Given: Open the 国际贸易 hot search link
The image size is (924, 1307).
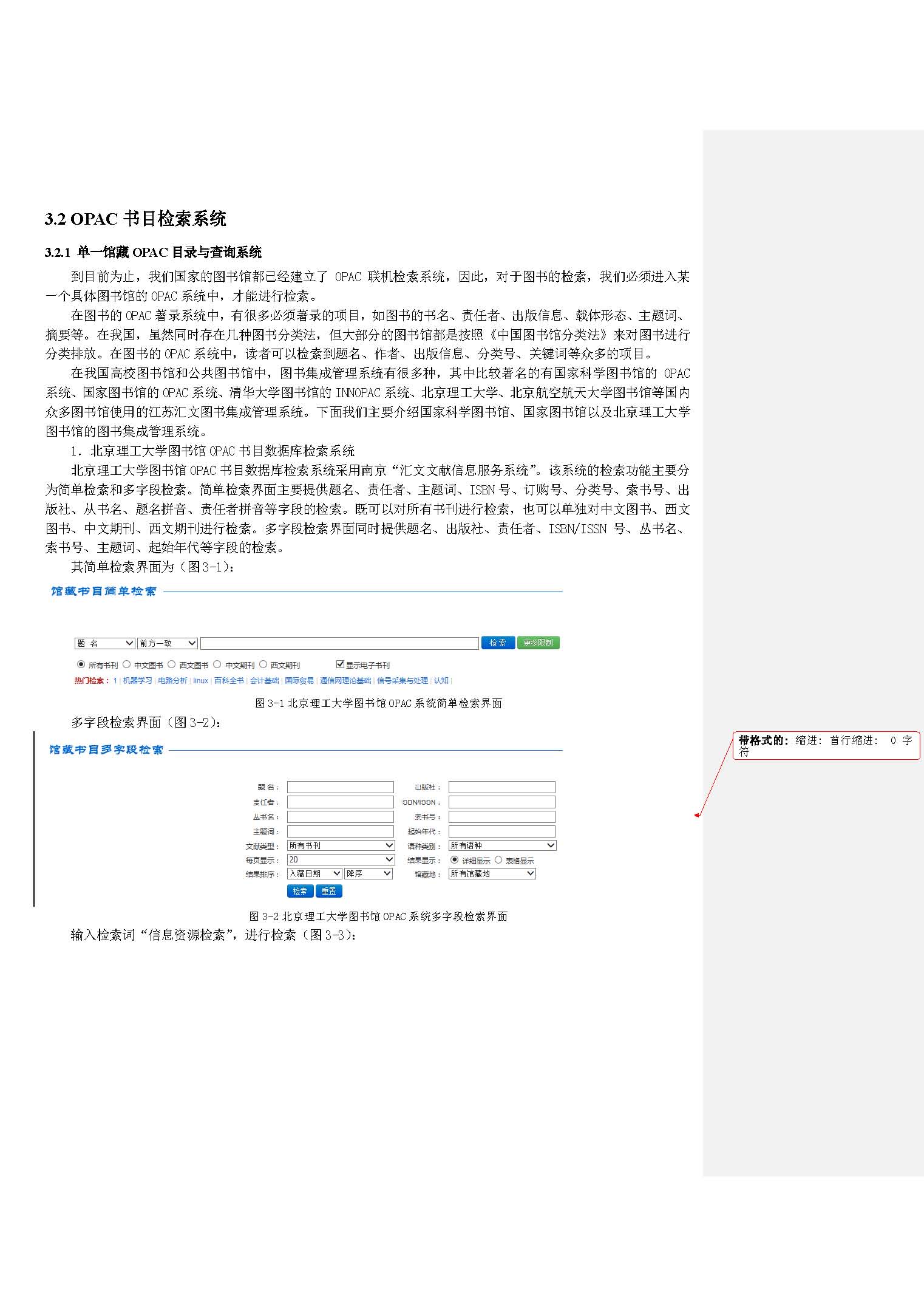Looking at the screenshot, I should (299, 681).
